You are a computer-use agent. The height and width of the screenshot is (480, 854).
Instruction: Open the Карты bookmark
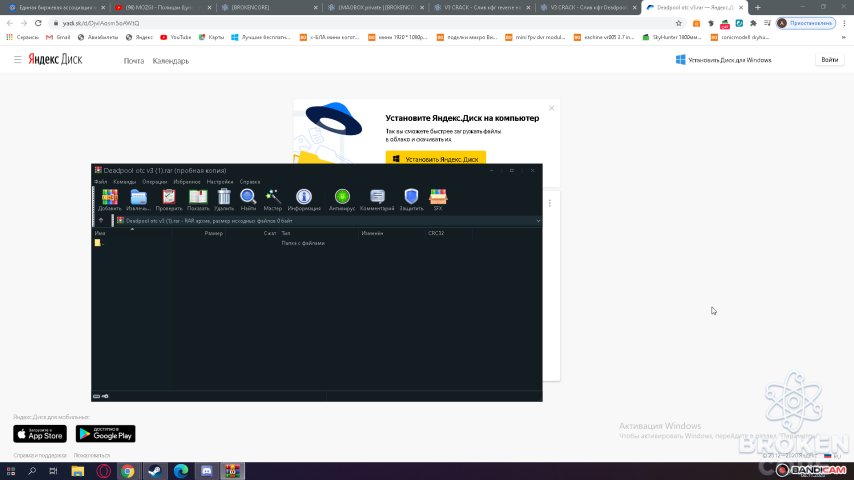tap(211, 37)
